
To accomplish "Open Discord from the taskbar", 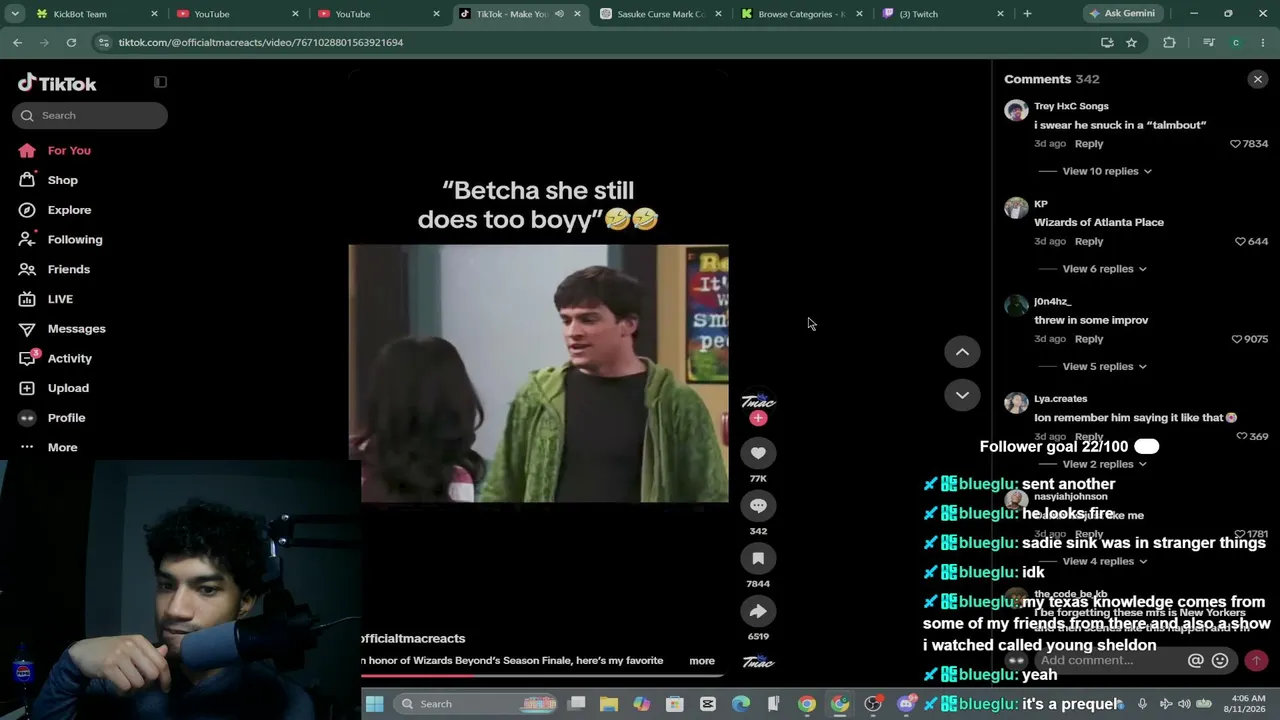I will pos(906,704).
